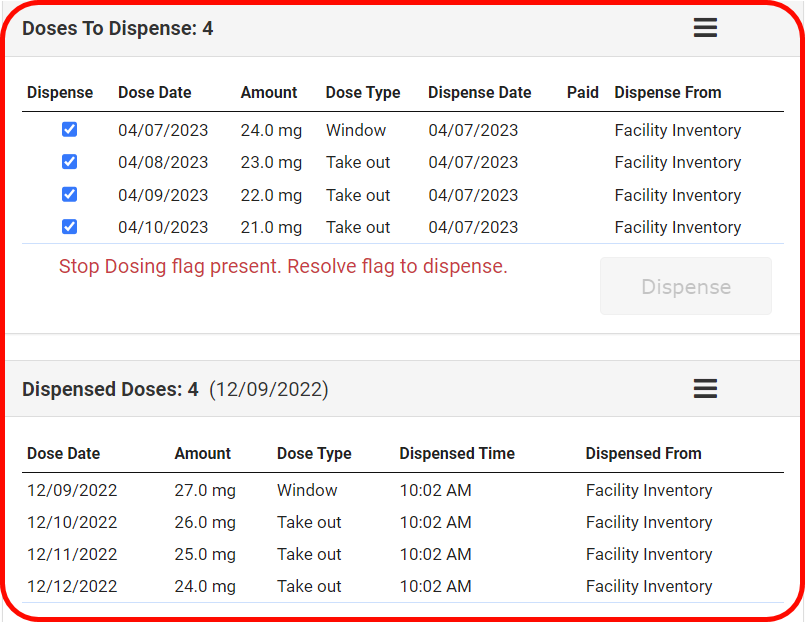Click the Dispense Date column header

click(x=478, y=92)
